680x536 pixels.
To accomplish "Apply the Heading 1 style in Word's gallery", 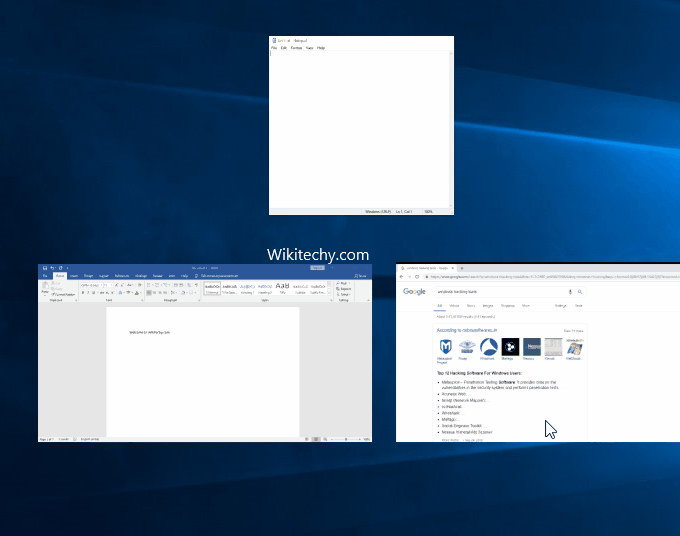I will 247,288.
